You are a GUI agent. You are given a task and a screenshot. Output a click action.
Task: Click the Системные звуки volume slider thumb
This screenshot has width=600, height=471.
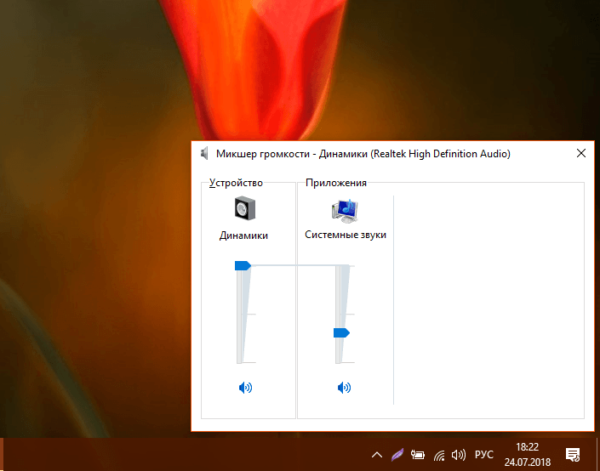point(341,333)
